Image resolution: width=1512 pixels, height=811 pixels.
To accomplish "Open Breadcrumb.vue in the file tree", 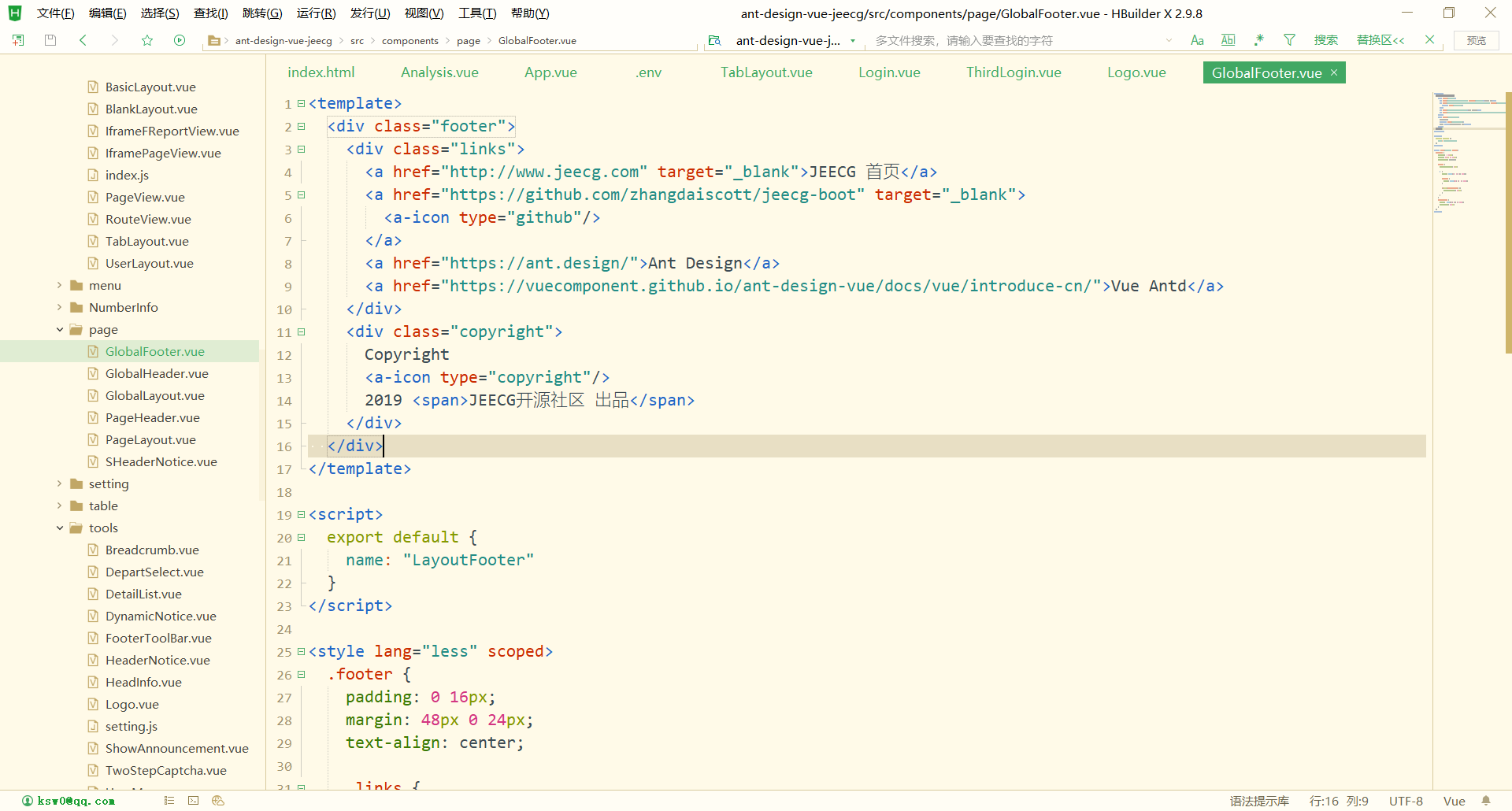I will click(152, 550).
